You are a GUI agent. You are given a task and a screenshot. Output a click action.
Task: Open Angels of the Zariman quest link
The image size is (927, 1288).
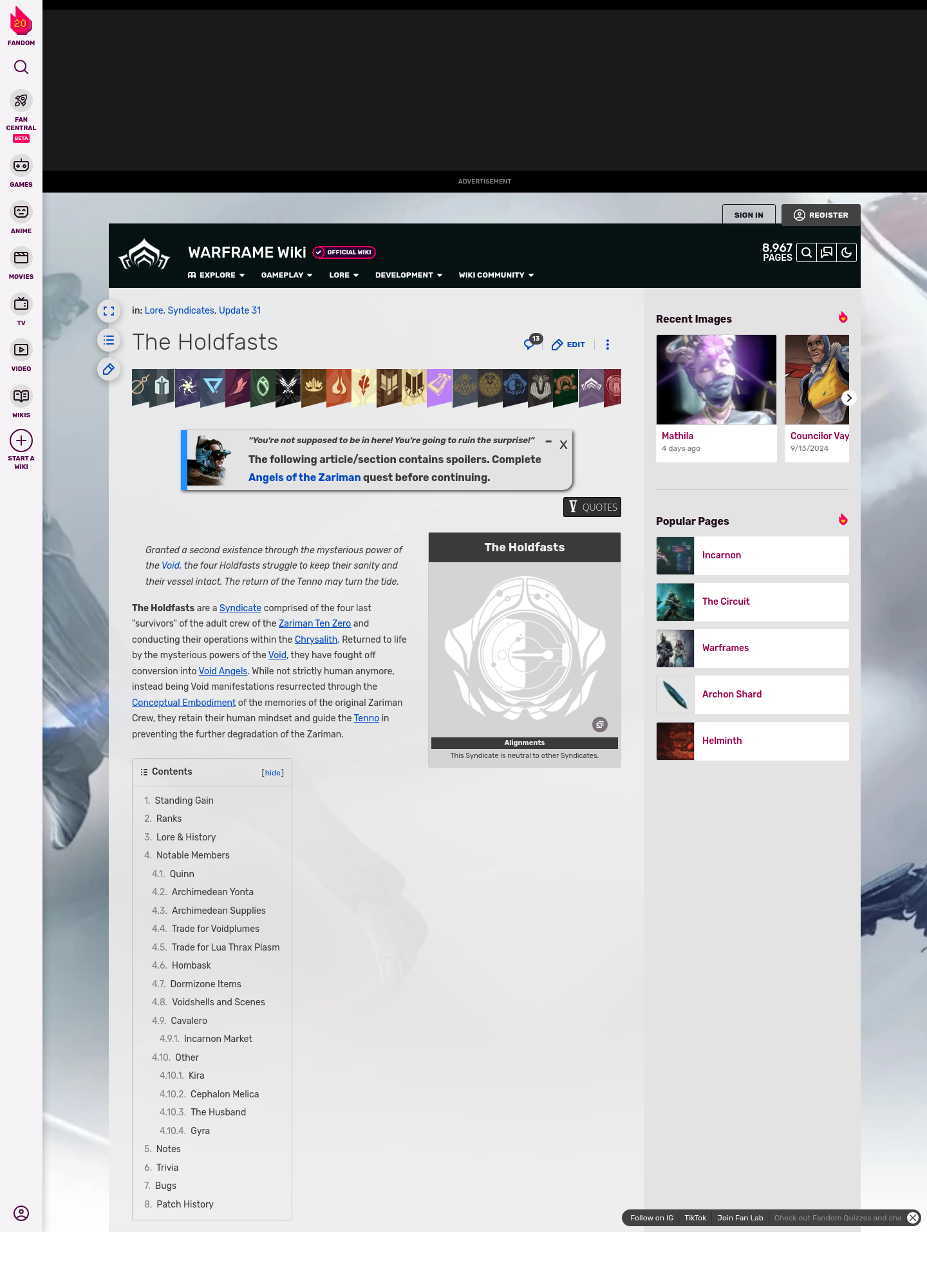coord(304,477)
